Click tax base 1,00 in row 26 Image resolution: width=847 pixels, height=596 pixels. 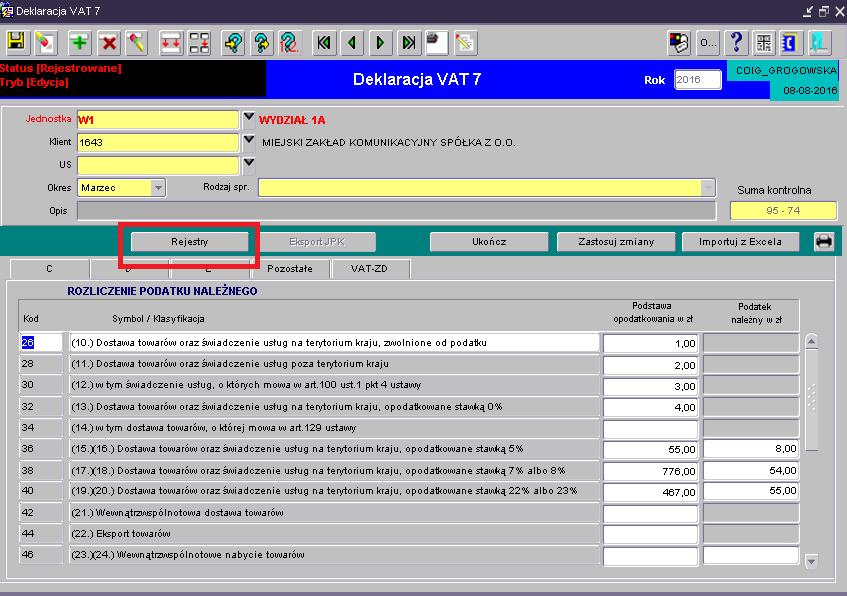coord(650,343)
